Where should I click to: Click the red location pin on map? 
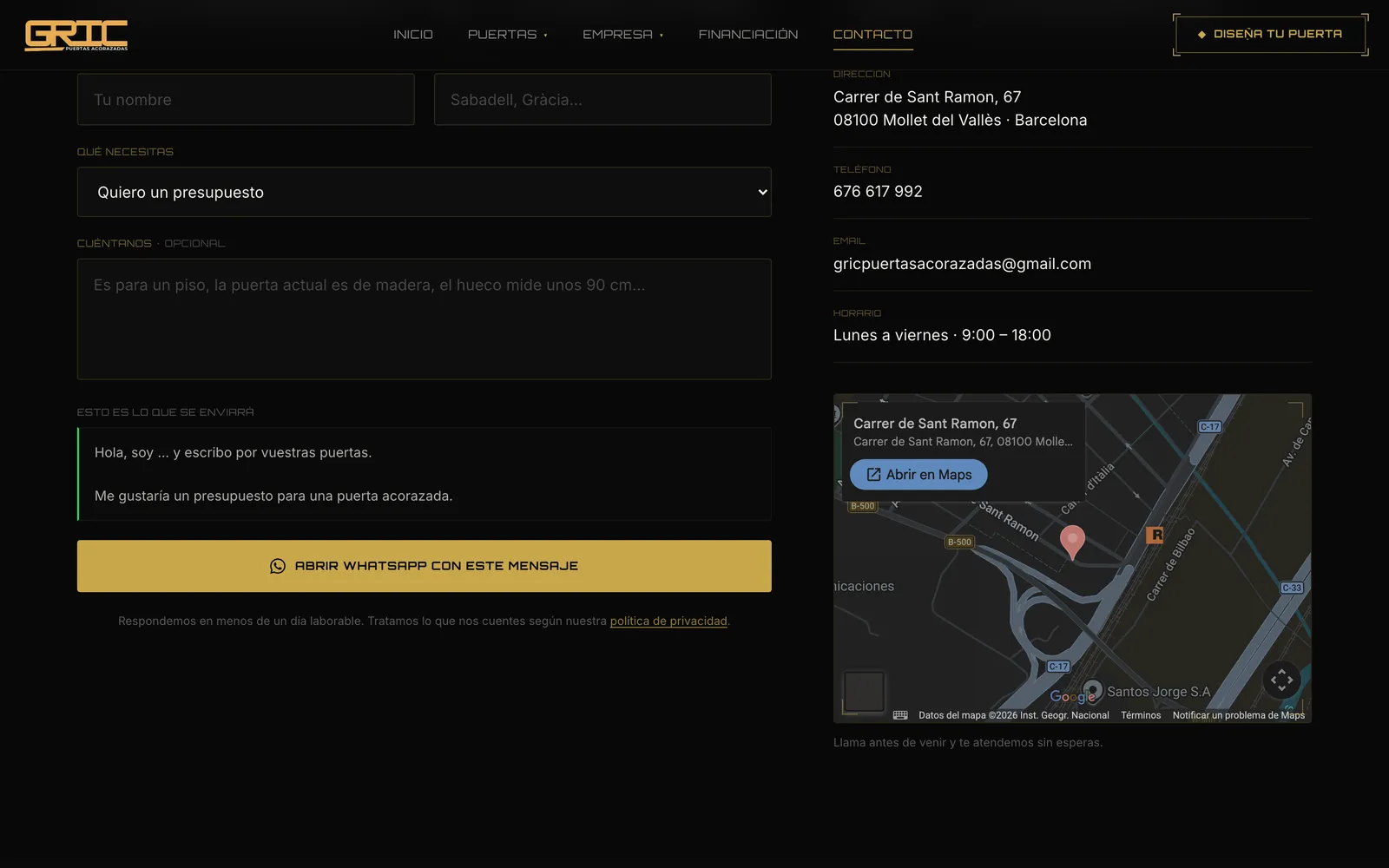(1072, 542)
